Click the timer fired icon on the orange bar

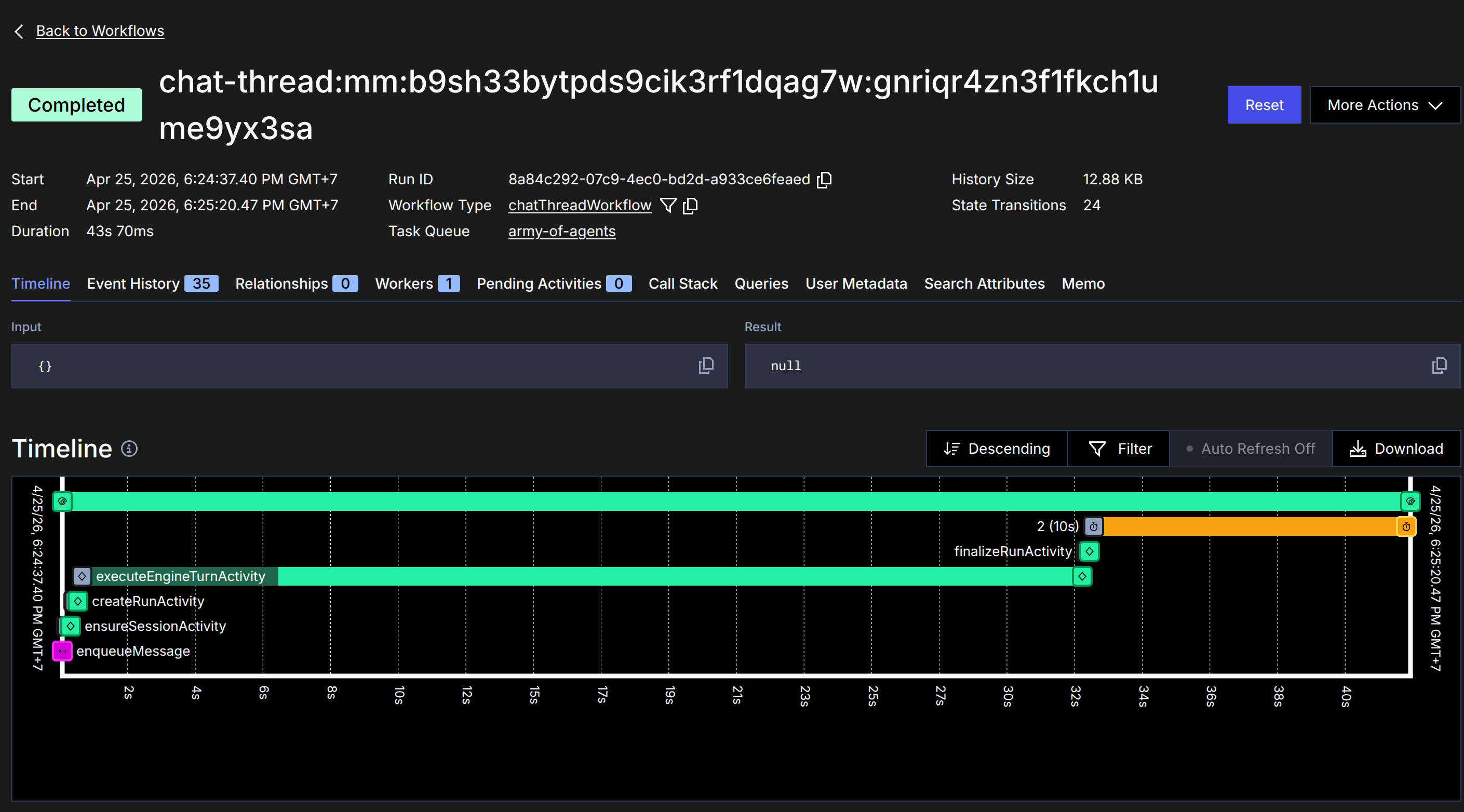1406,526
